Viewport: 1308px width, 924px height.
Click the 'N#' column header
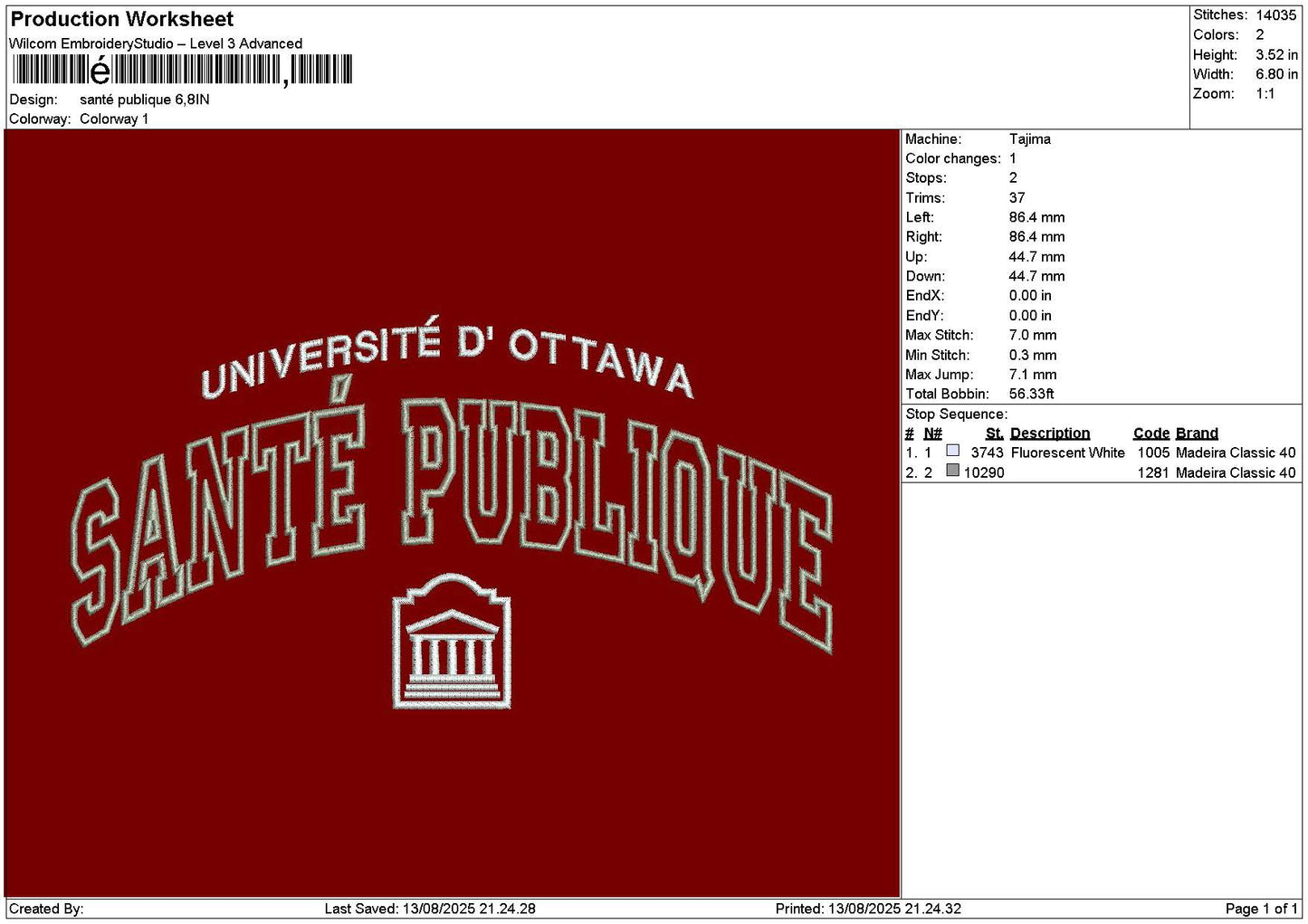point(933,433)
